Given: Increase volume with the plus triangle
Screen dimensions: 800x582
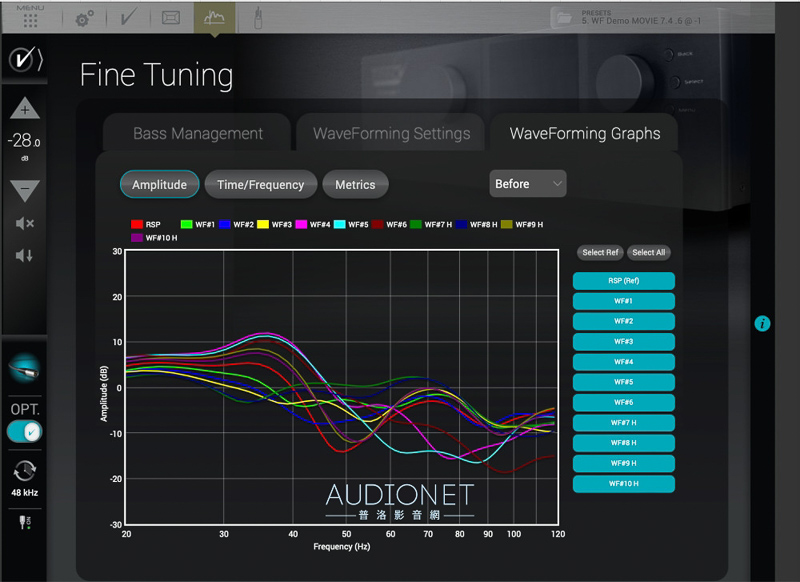Looking at the screenshot, I should pyautogui.click(x=25, y=109).
